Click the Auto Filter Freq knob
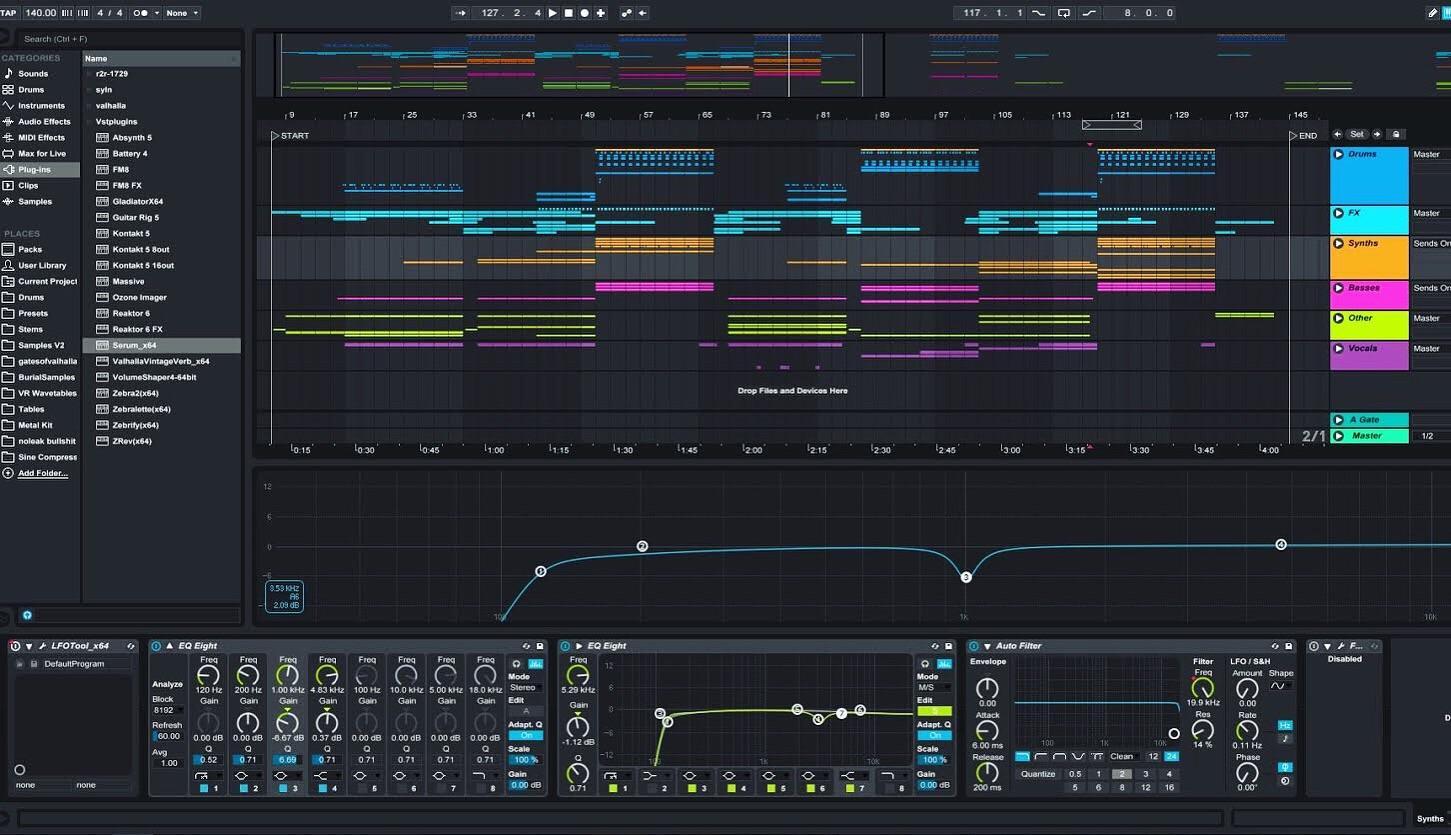Screen dimensions: 1451x835 [1204, 688]
